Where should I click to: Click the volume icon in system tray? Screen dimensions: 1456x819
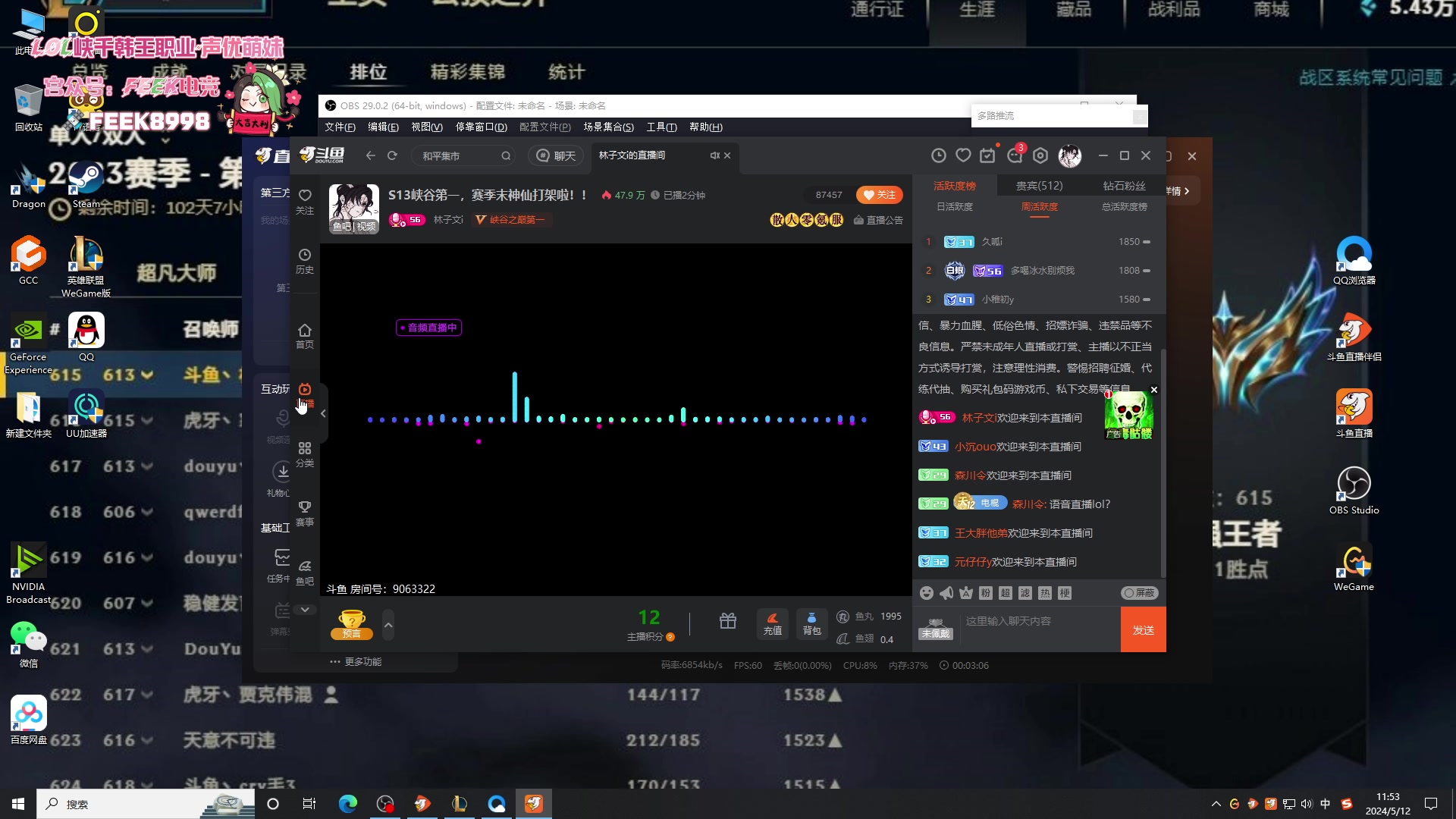(x=1306, y=804)
